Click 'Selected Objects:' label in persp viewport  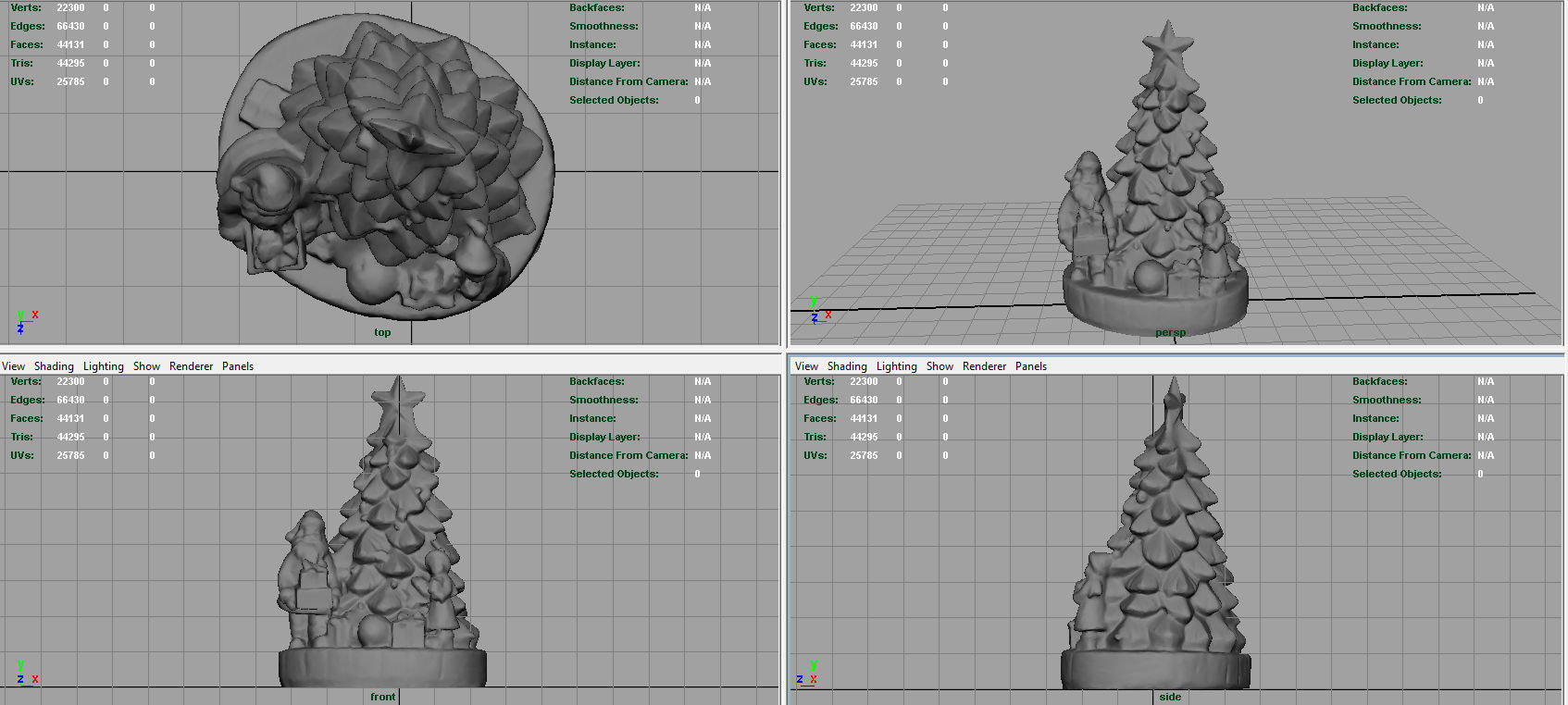click(1397, 100)
